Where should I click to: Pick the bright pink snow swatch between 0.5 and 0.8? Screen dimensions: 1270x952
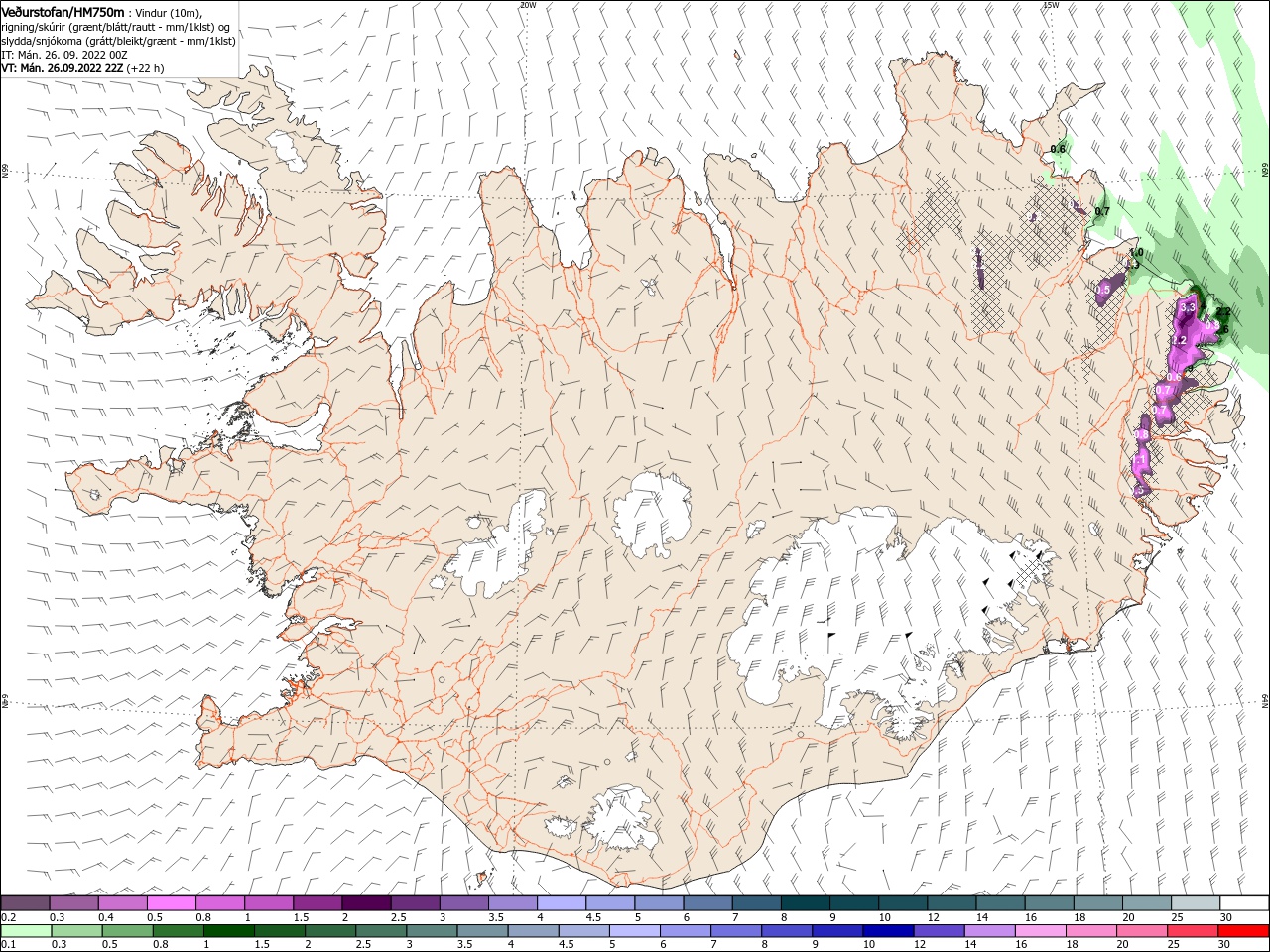tap(171, 902)
